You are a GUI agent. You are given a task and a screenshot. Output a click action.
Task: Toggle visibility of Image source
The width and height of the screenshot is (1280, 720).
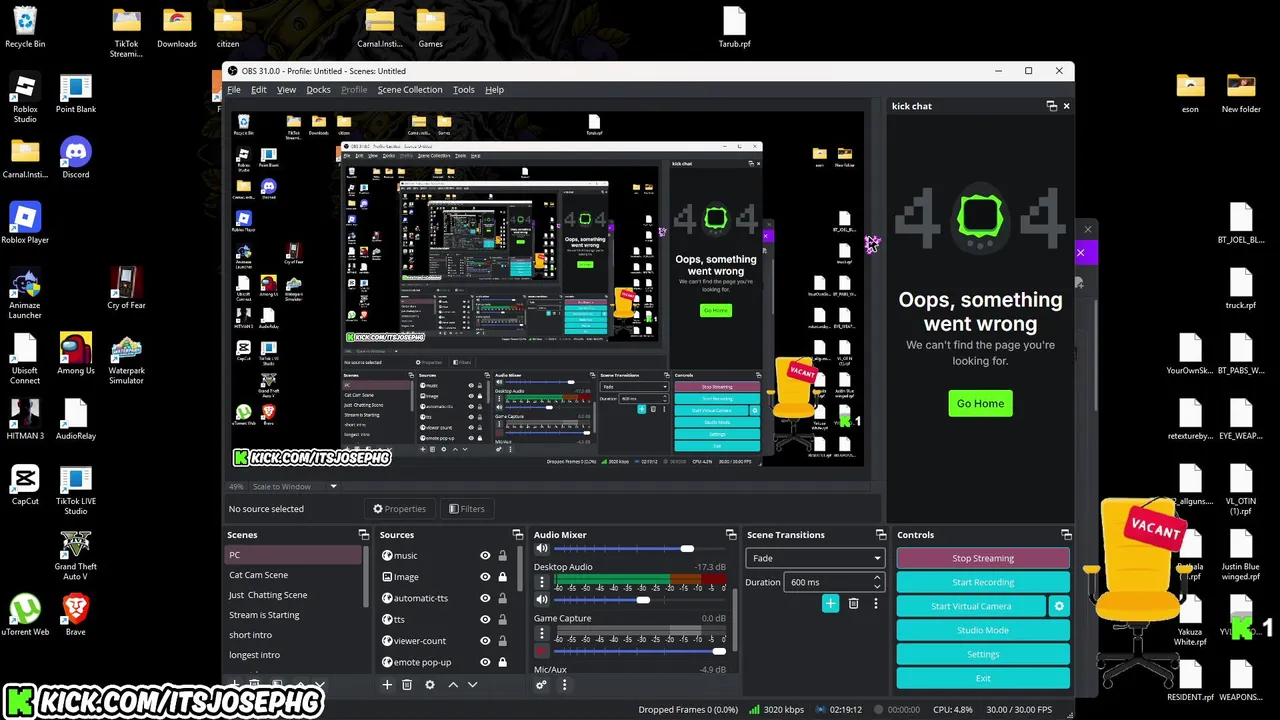coord(485,577)
